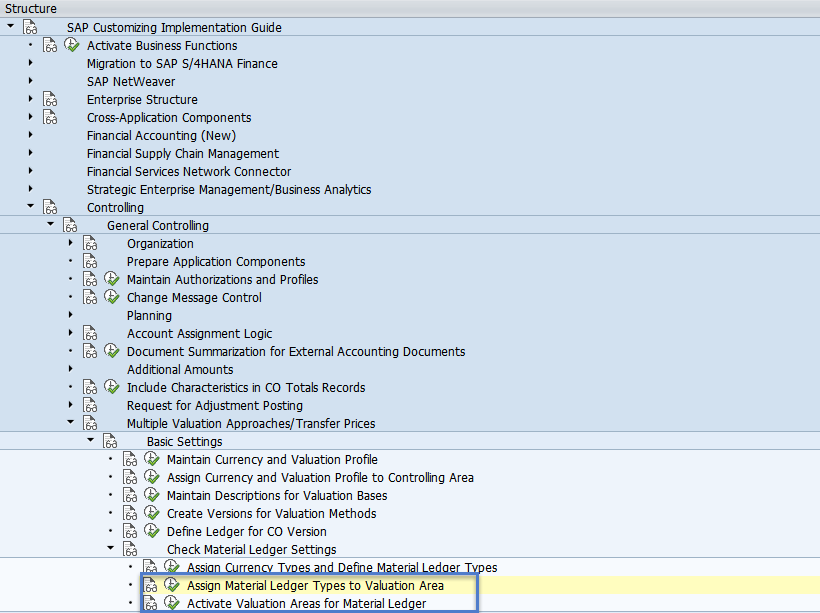Expand the Financial Accounting (New) node

tap(30, 134)
